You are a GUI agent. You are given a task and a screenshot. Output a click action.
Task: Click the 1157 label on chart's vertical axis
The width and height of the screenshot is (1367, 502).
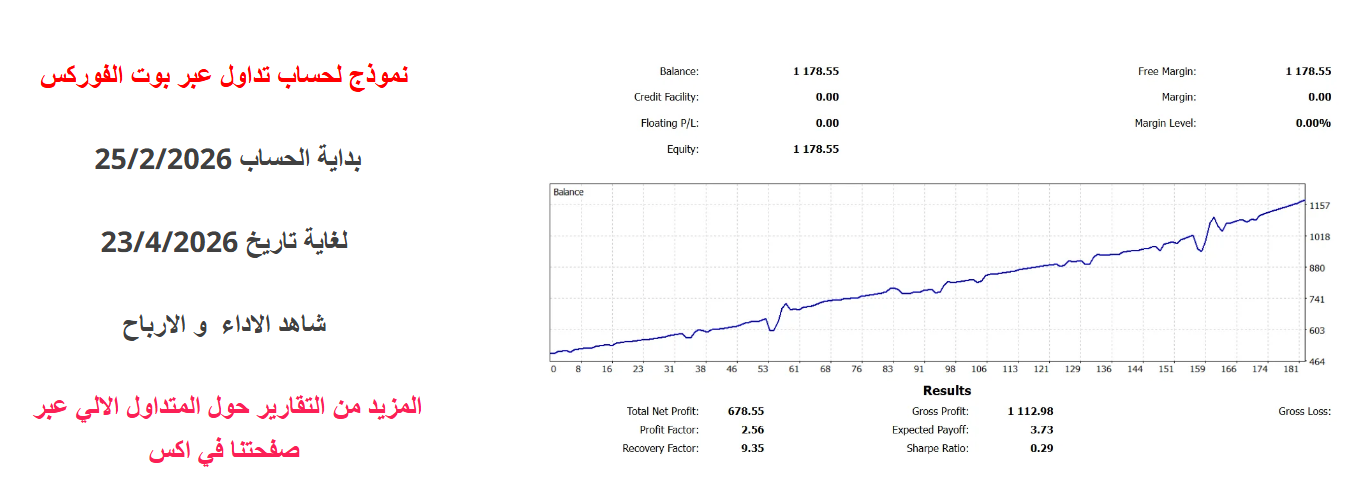(1318, 206)
